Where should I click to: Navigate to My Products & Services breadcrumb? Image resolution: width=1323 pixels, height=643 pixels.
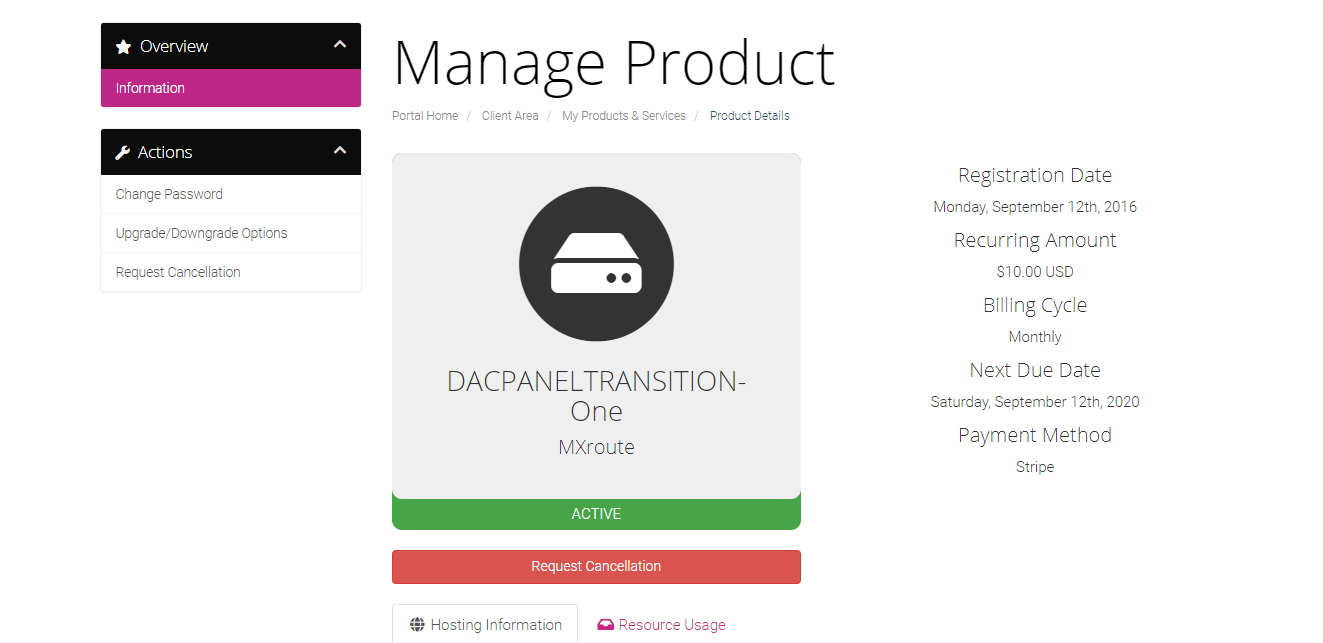(x=624, y=116)
